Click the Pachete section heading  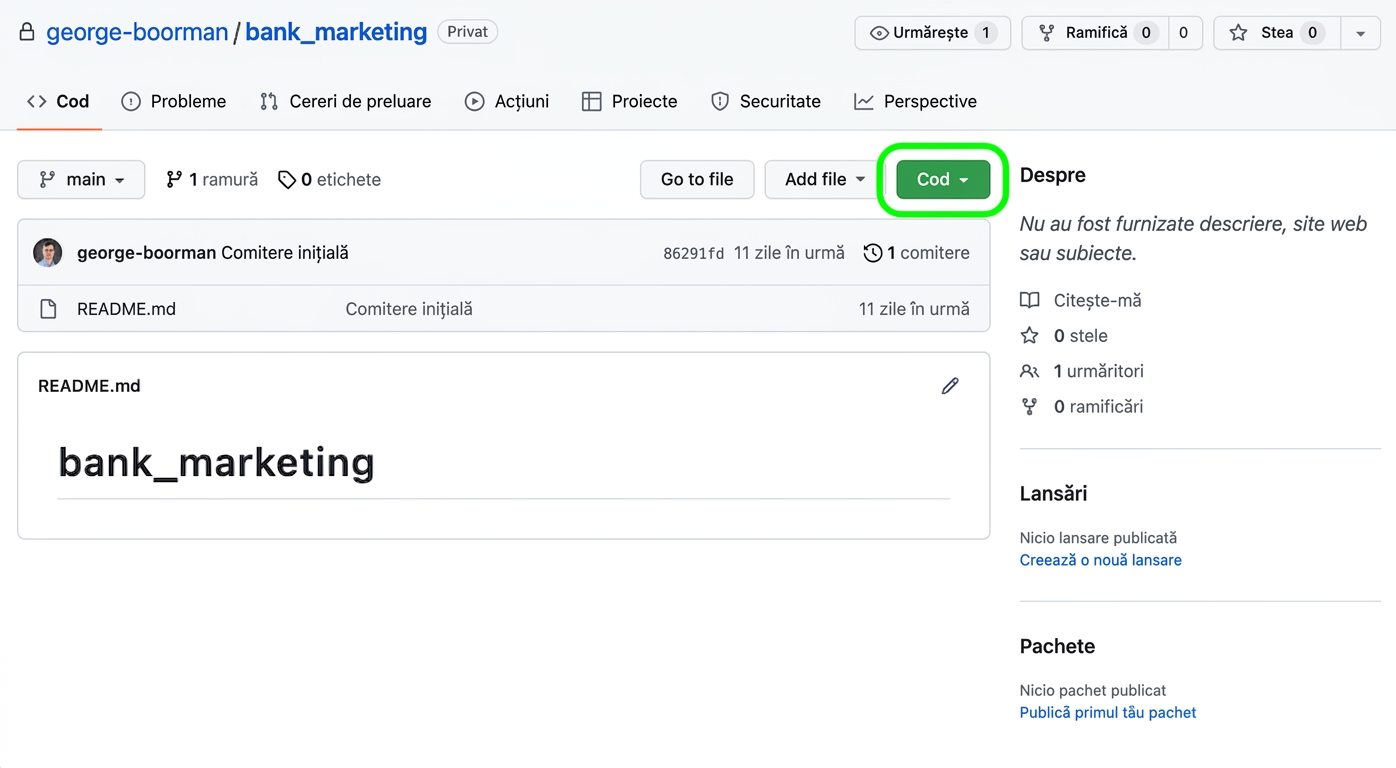[1057, 646]
